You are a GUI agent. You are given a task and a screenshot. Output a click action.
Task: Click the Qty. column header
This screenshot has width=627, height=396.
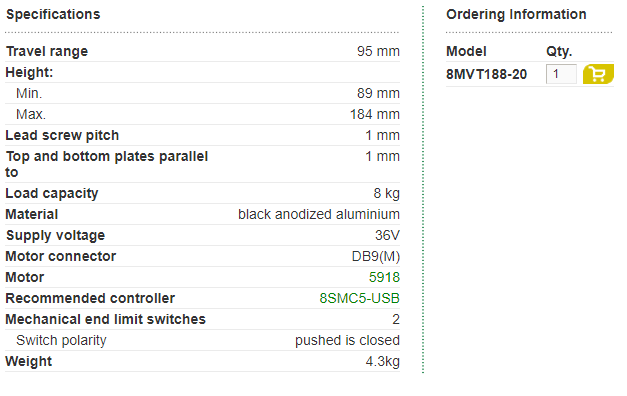(x=559, y=52)
